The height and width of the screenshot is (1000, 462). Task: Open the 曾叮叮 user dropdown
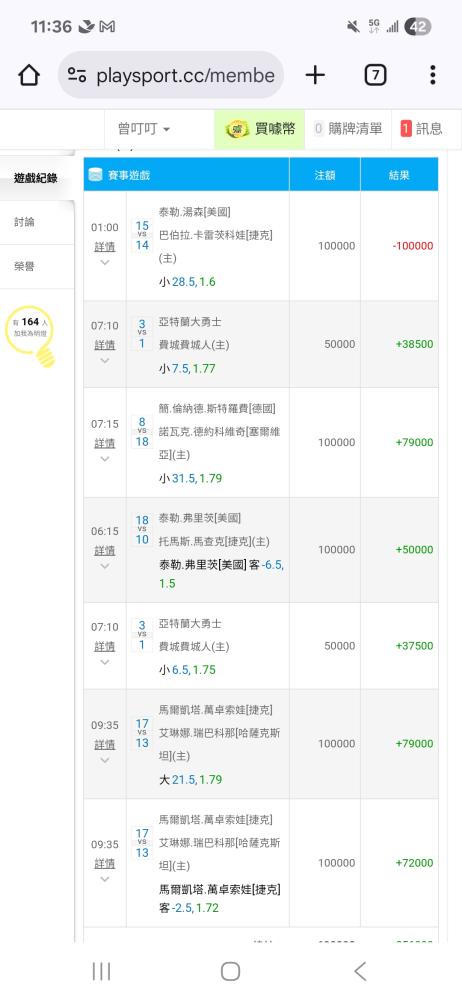[144, 129]
